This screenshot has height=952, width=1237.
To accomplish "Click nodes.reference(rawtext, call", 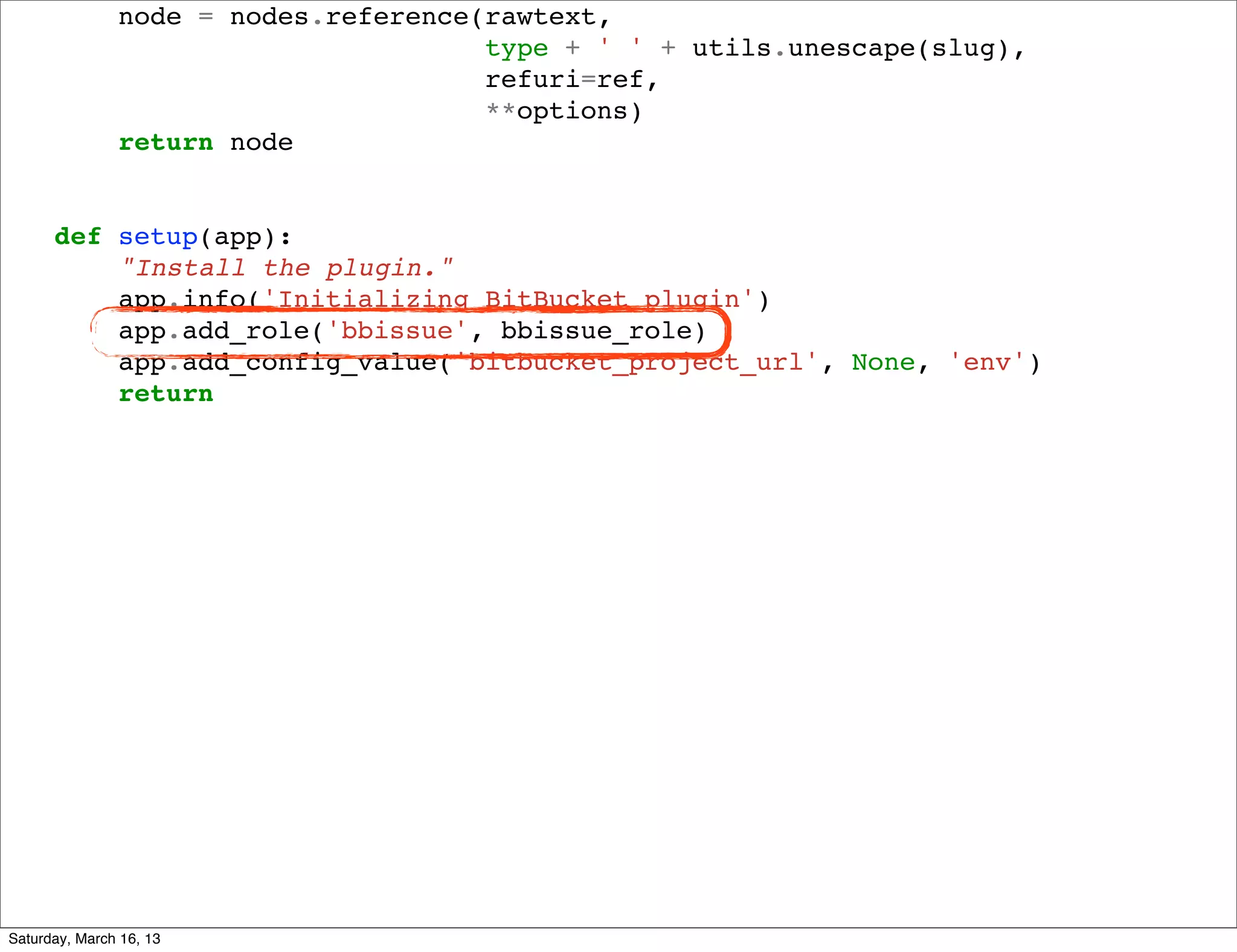I will (420, 17).
